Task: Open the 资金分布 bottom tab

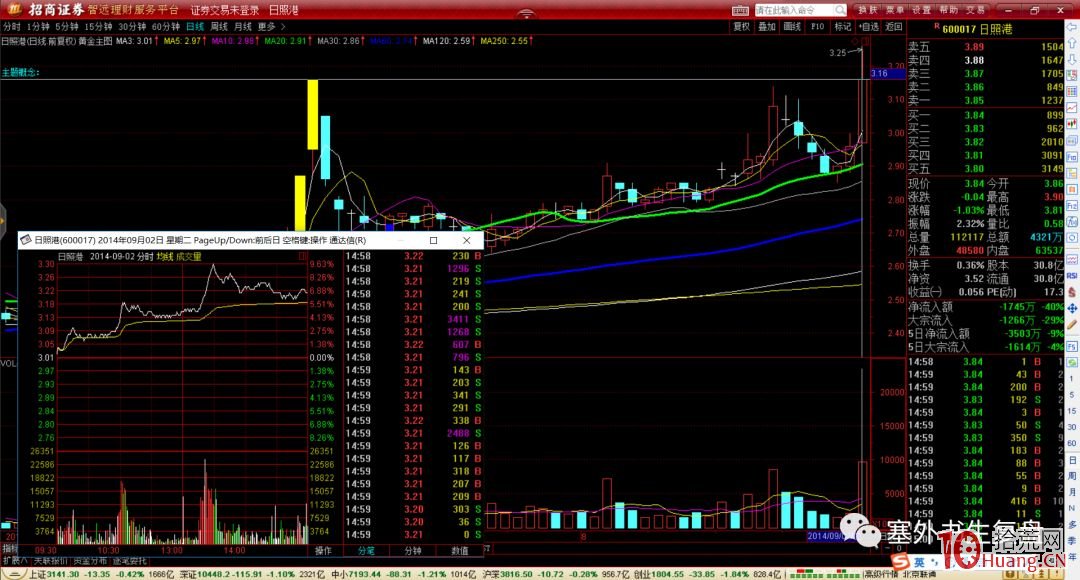Action: pyautogui.click(x=90, y=560)
